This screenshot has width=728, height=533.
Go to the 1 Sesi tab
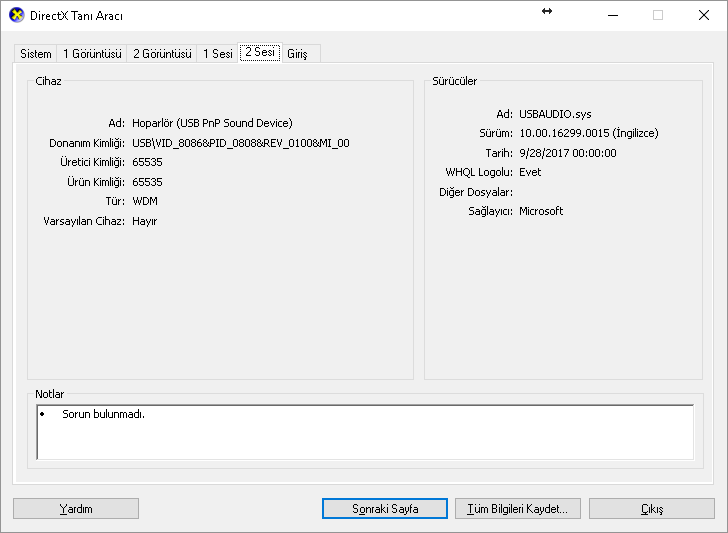click(218, 54)
